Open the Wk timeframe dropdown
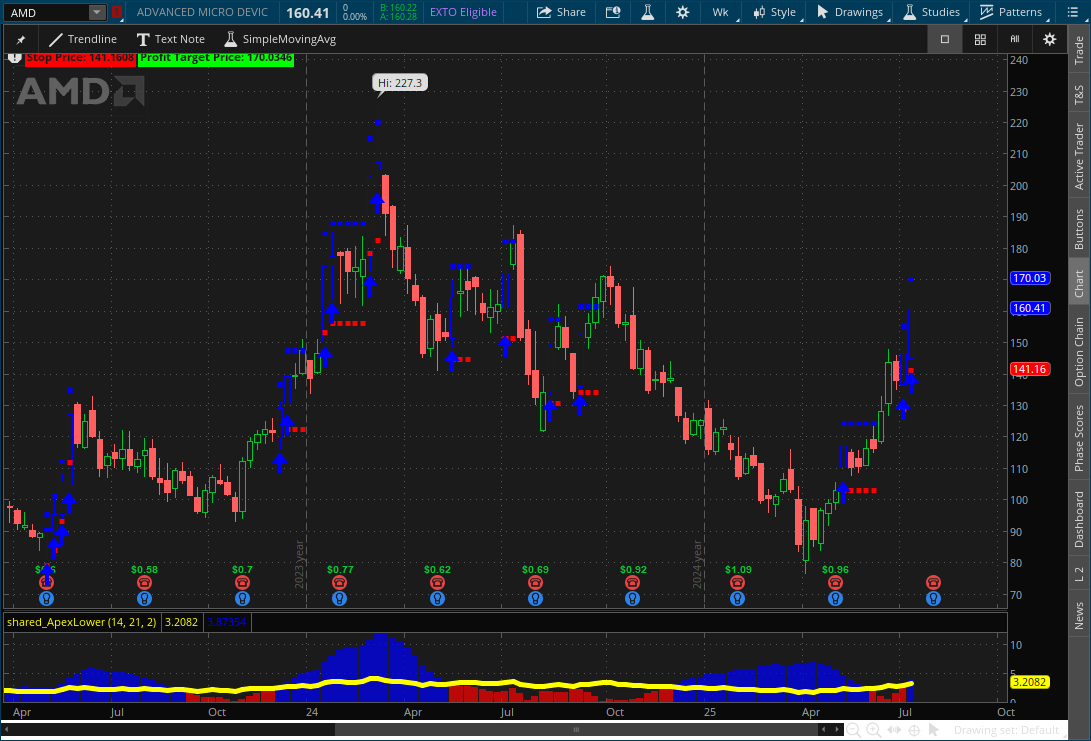Screen dimensions: 1091x741 (721, 12)
